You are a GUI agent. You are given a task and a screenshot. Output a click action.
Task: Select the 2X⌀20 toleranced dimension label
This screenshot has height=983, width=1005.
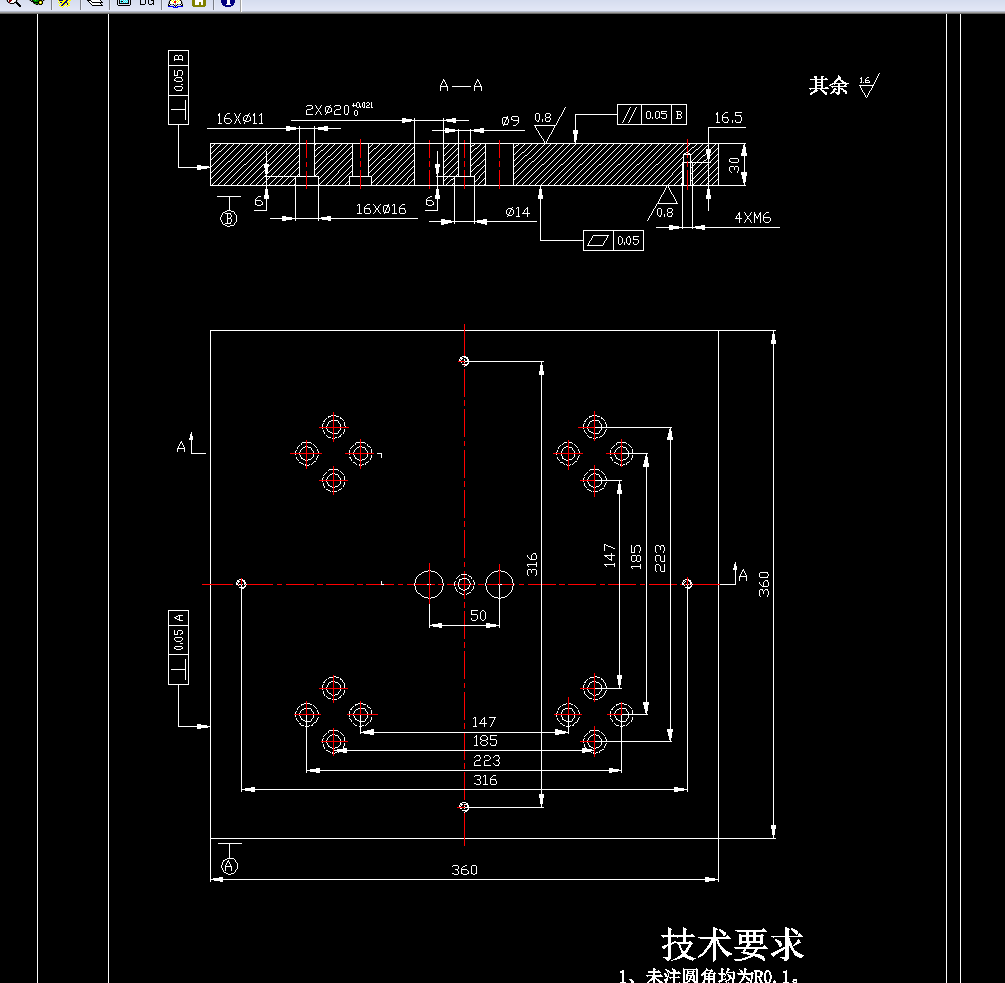pyautogui.click(x=338, y=109)
